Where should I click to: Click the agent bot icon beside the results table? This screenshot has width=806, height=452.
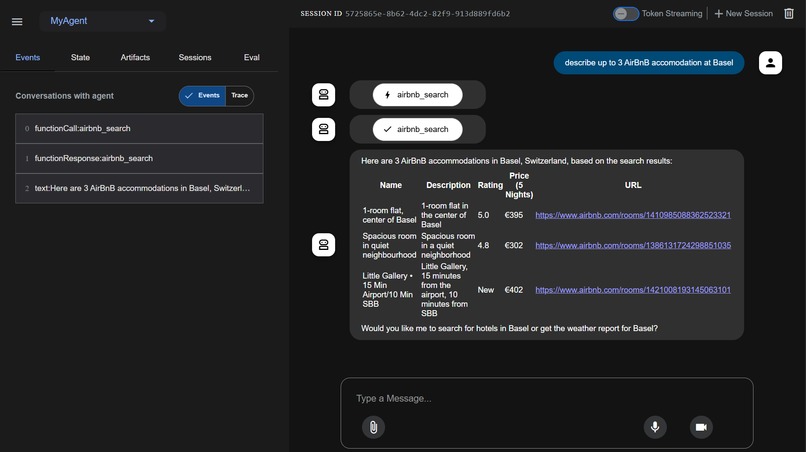(323, 245)
